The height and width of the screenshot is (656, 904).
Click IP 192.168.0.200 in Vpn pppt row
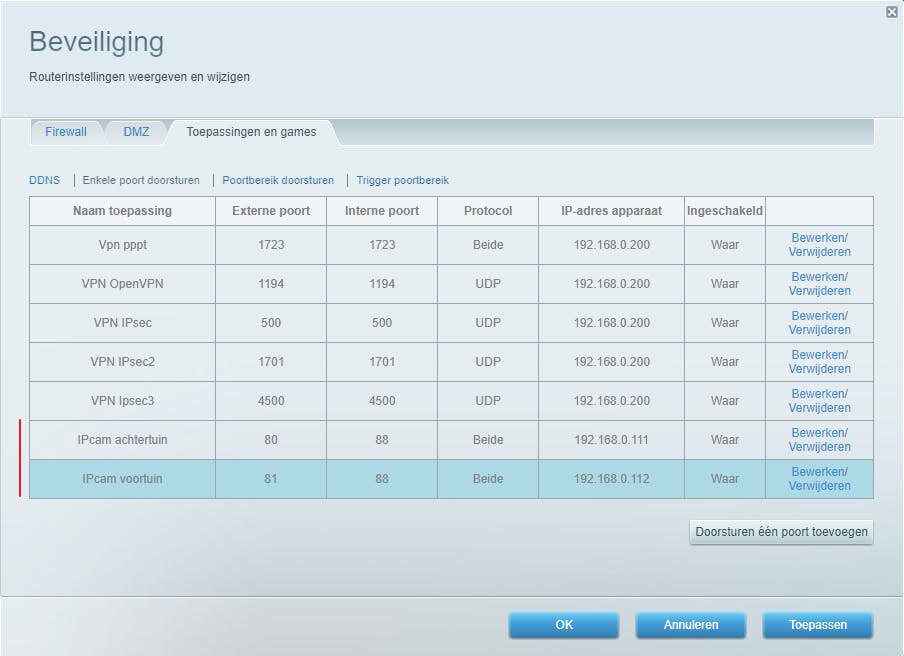point(611,245)
